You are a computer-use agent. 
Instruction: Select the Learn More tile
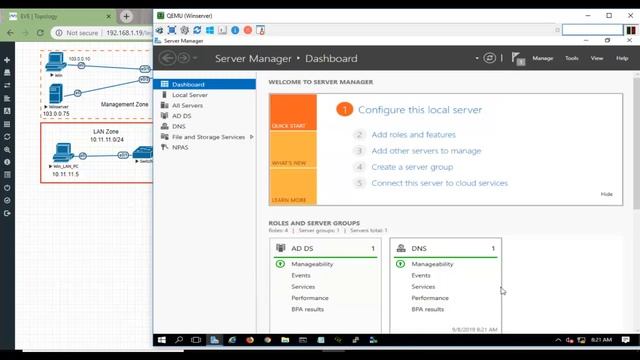click(x=293, y=187)
